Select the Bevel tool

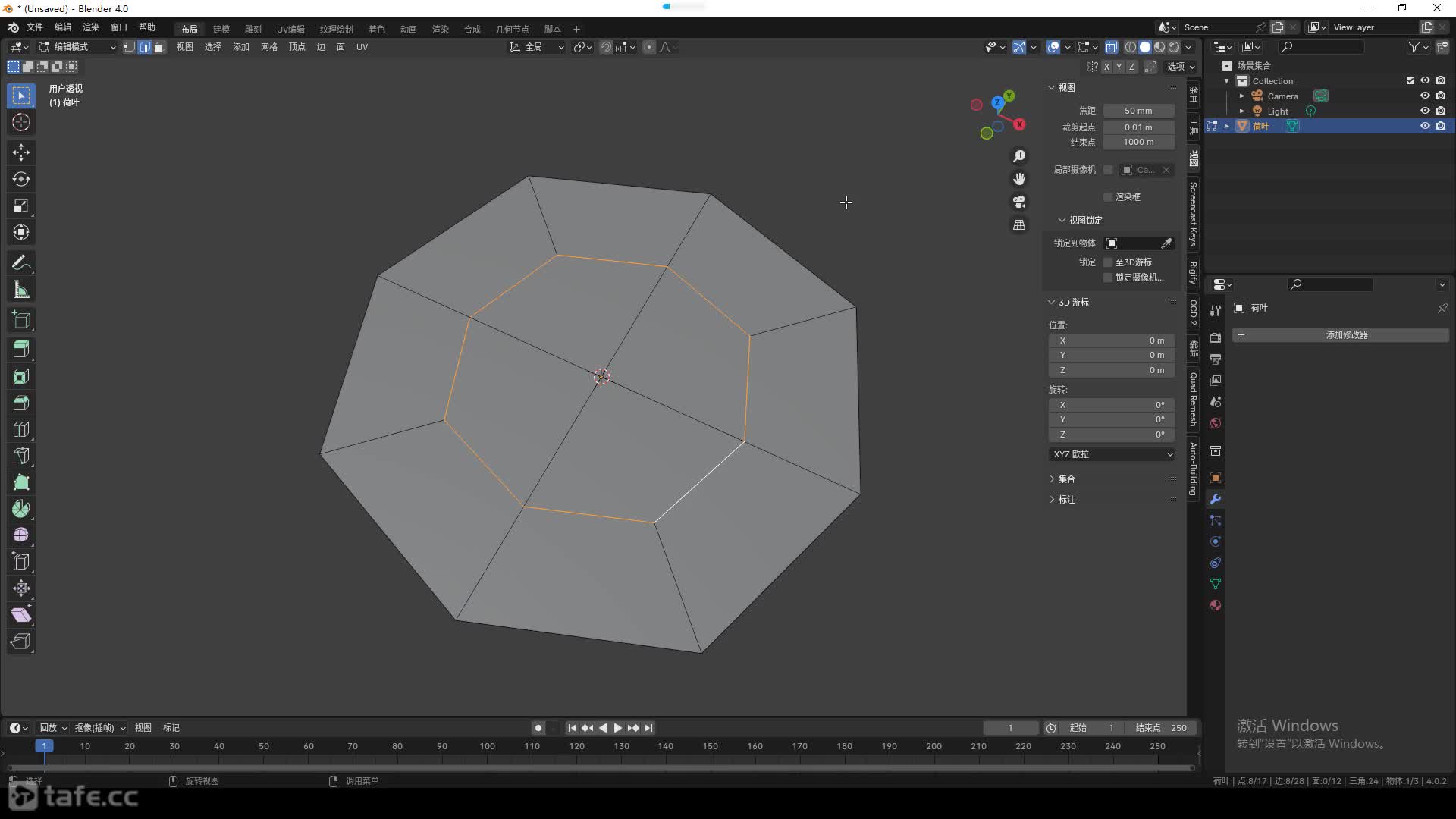coord(21,403)
